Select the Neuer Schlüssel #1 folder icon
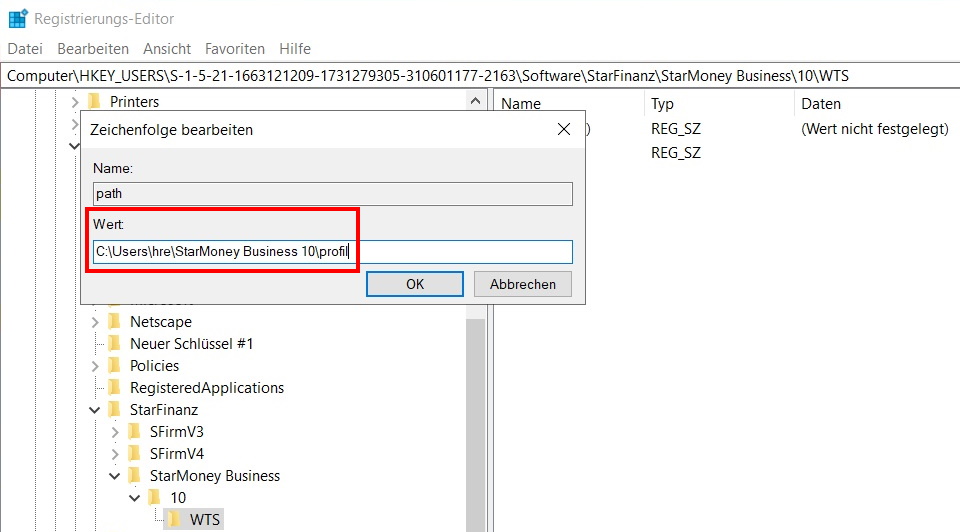Image resolution: width=960 pixels, height=532 pixels. click(x=114, y=343)
